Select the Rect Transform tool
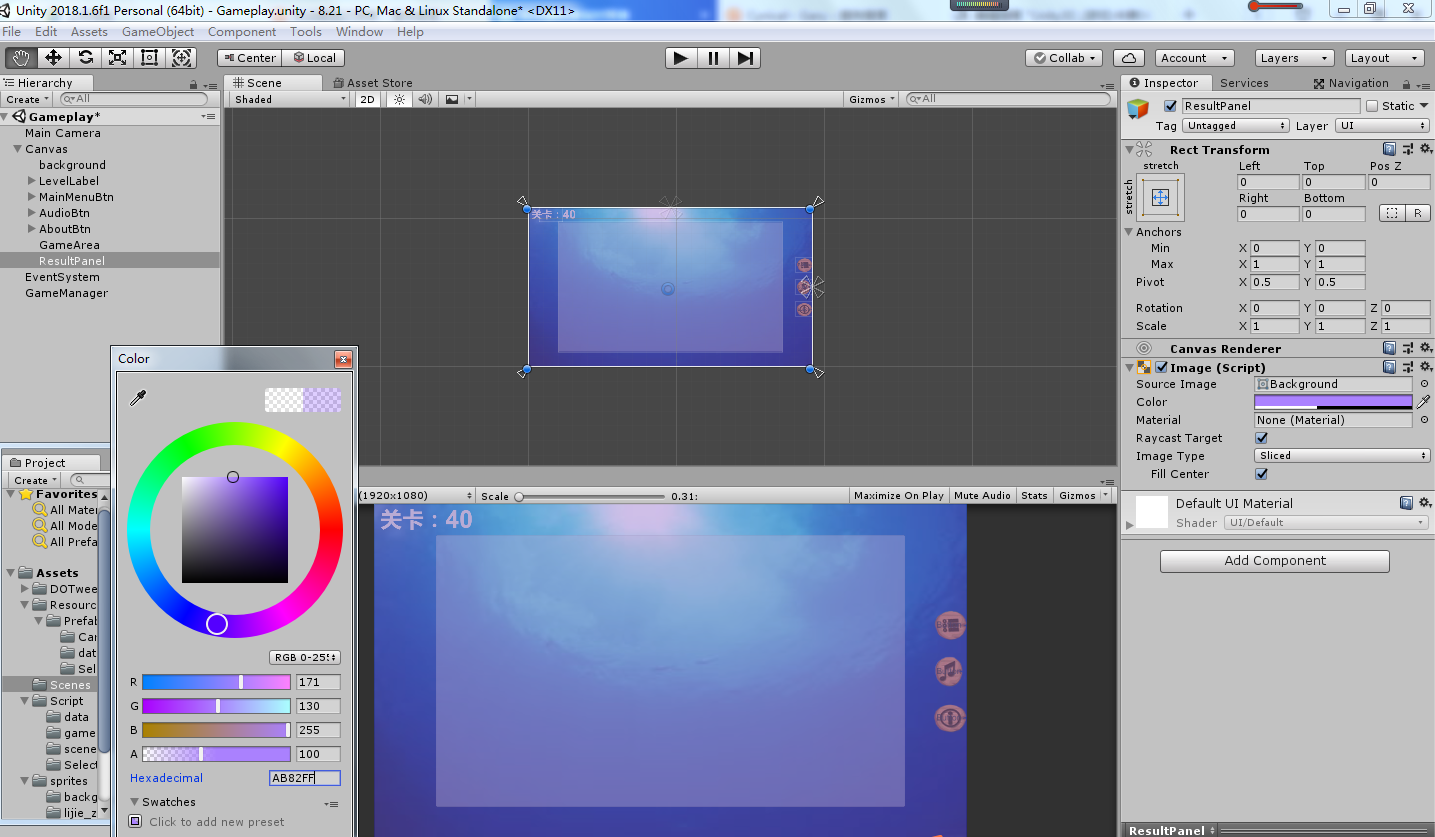 (149, 58)
